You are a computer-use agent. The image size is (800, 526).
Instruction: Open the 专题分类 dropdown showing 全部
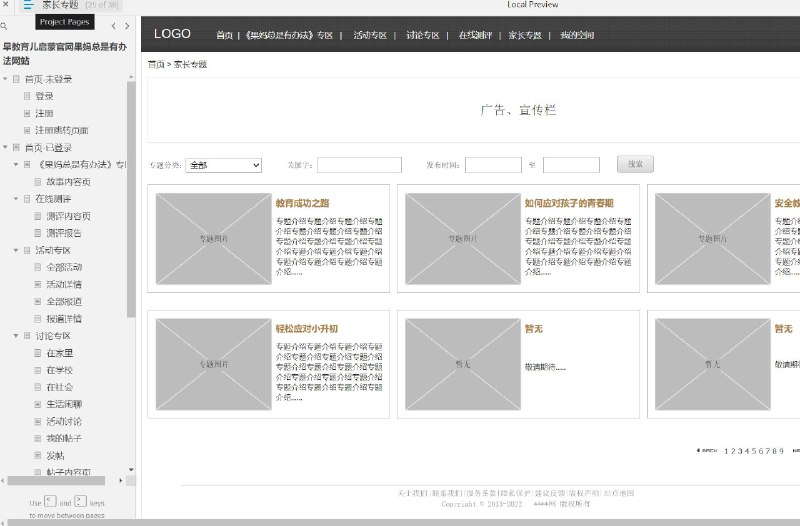(x=223, y=165)
